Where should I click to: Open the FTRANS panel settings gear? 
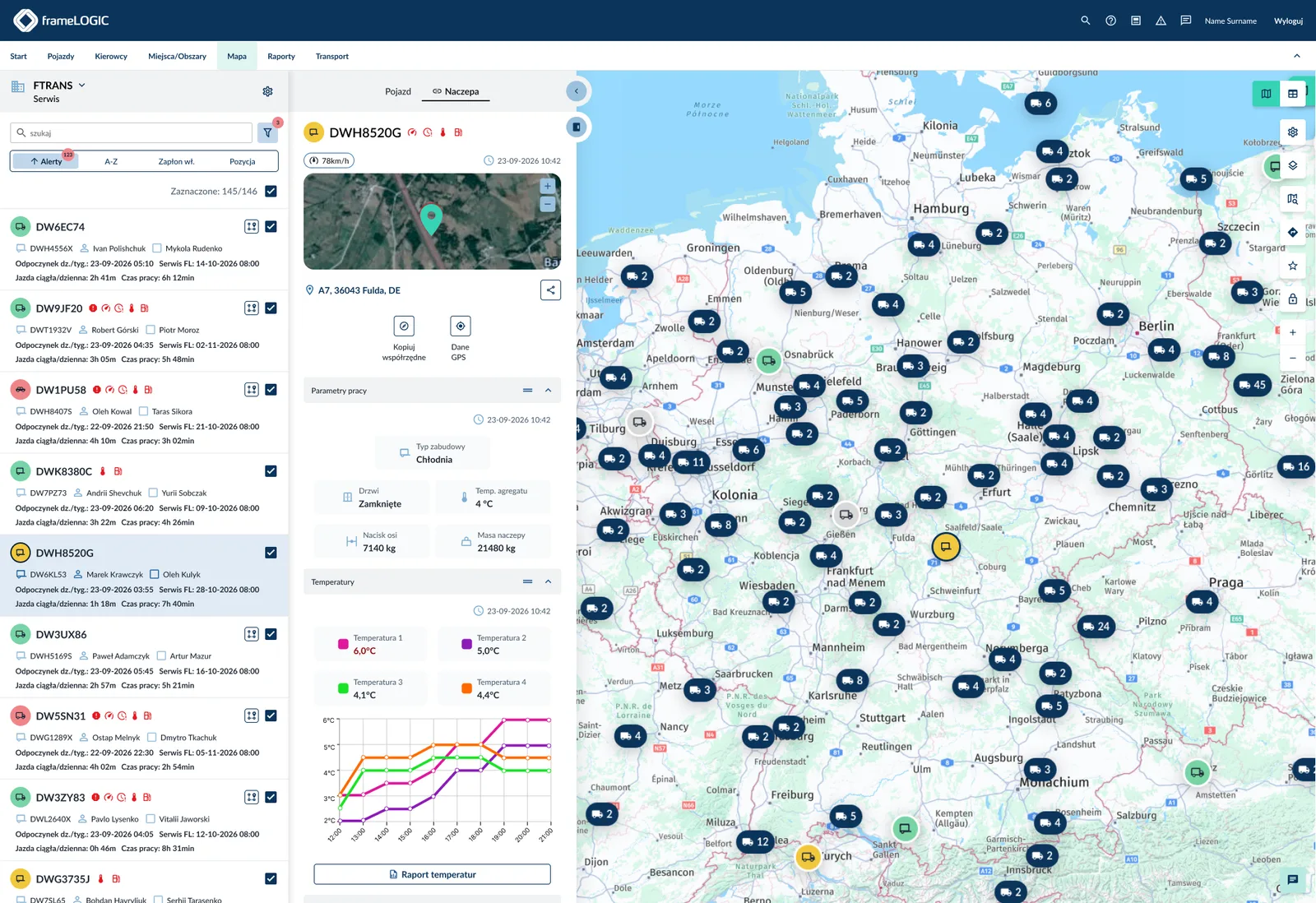pos(267,91)
